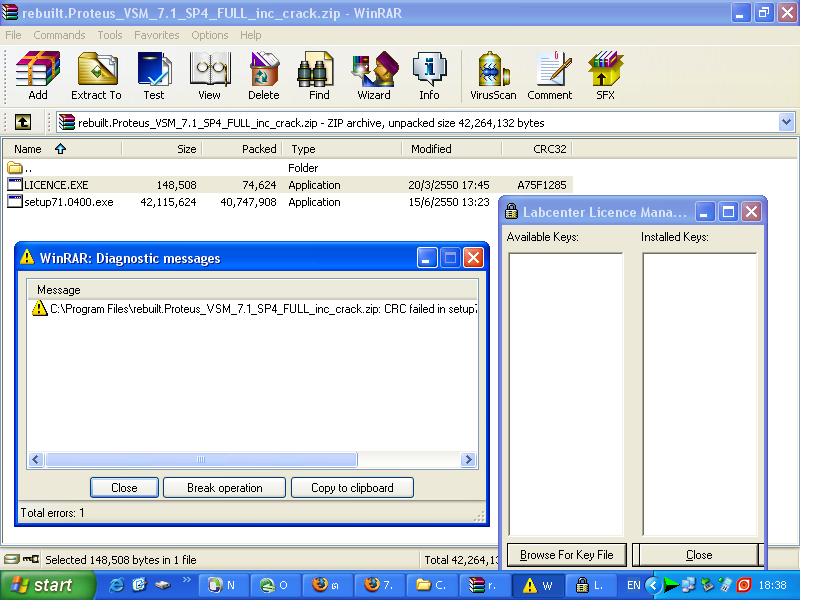The image size is (820, 615).
Task: Open the Options menu
Action: pos(210,35)
